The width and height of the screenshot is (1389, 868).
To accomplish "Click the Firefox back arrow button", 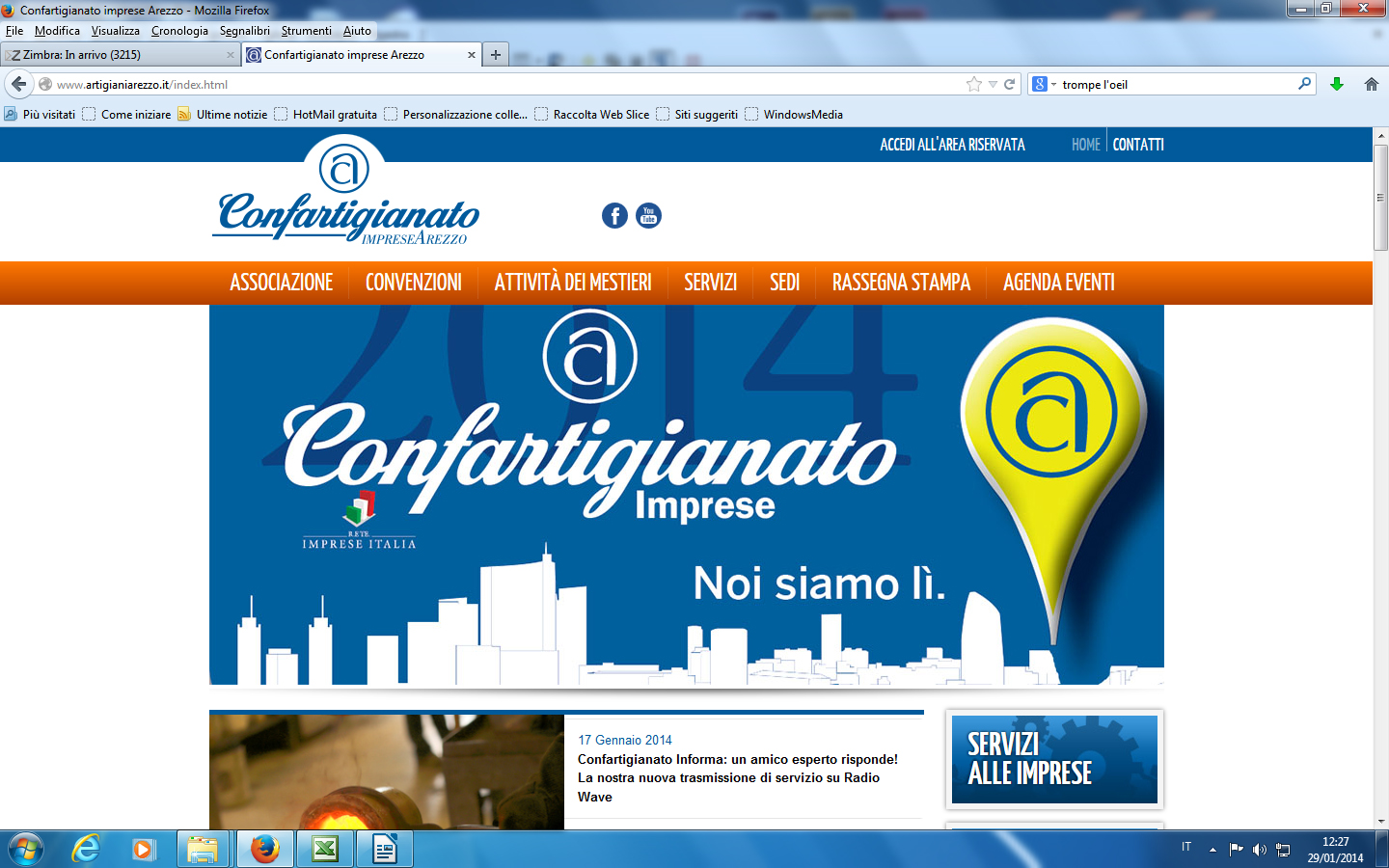I will tap(18, 84).
